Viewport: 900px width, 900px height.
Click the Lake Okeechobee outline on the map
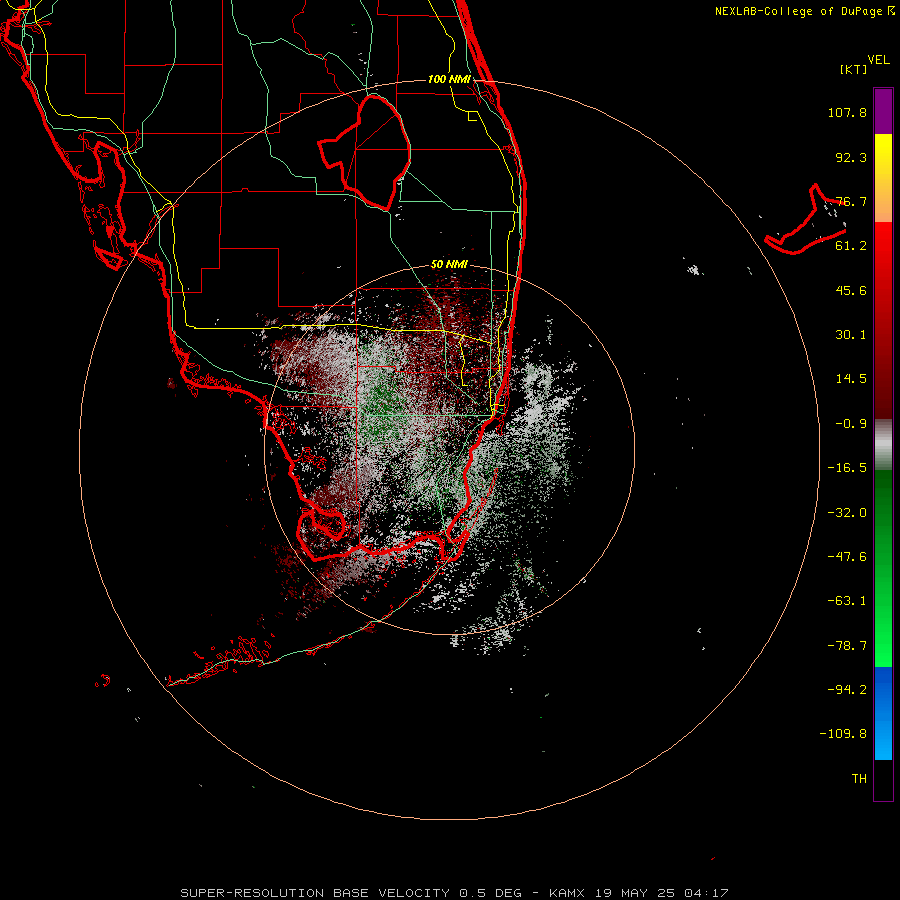coord(365,152)
